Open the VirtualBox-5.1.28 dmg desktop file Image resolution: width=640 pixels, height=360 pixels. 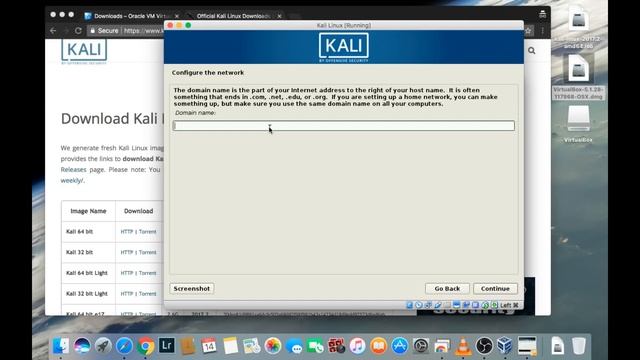[578, 78]
